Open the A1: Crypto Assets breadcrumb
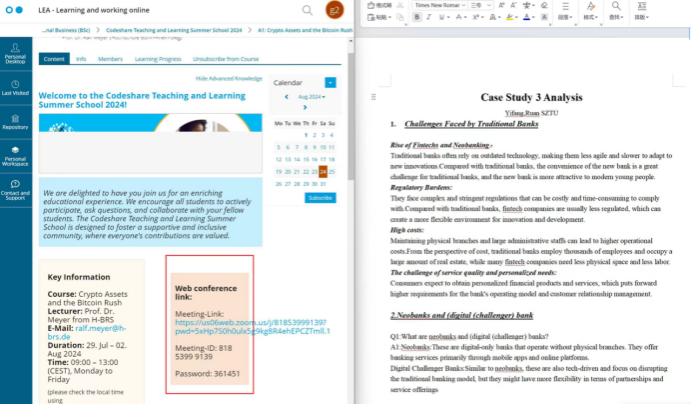 point(305,30)
